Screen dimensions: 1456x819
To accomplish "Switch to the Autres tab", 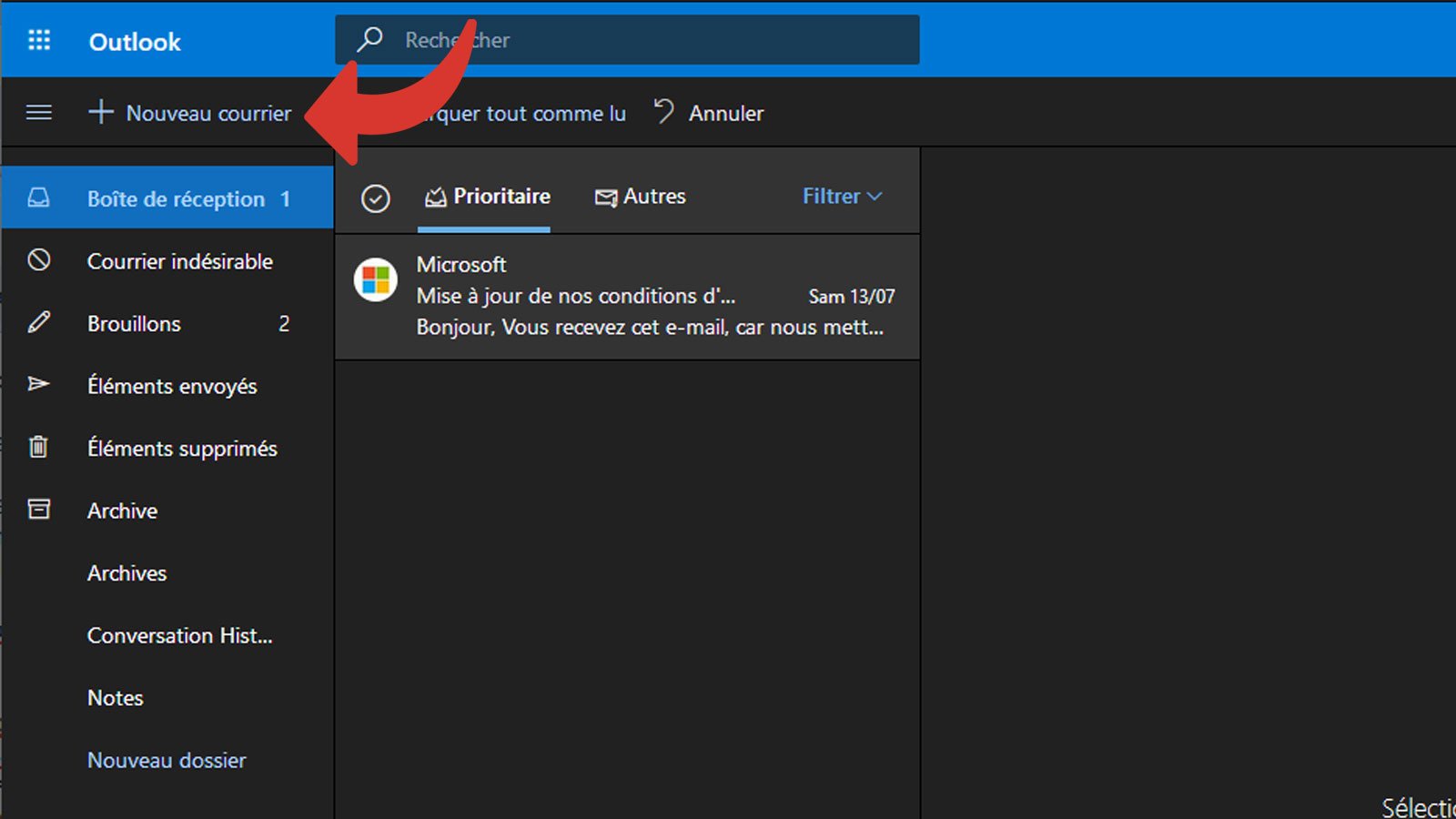I will point(641,197).
